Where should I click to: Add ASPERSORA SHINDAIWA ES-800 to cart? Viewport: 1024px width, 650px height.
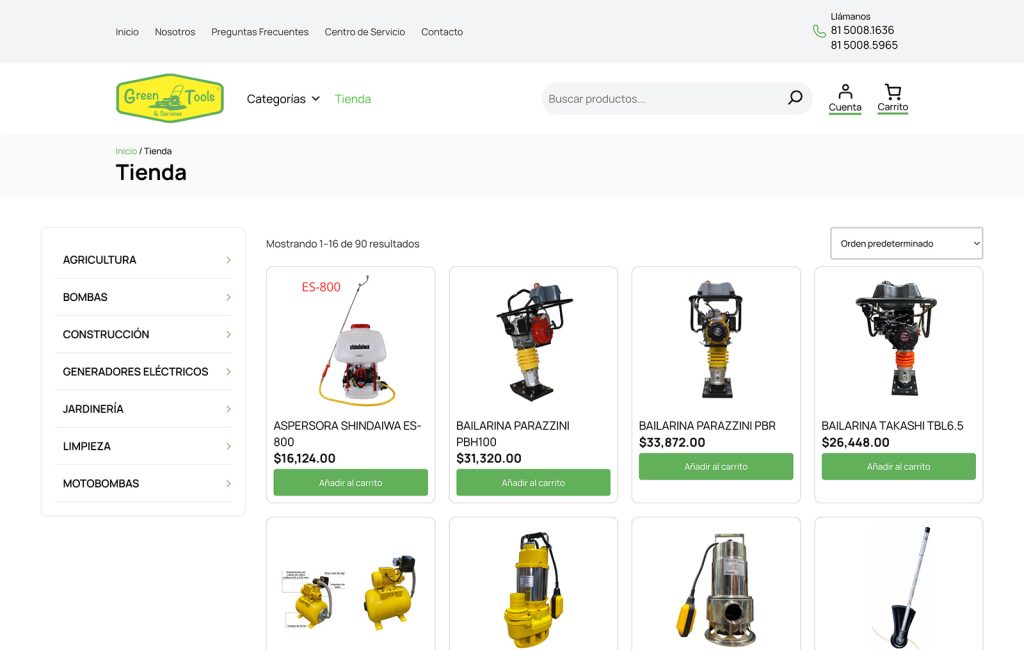point(350,482)
